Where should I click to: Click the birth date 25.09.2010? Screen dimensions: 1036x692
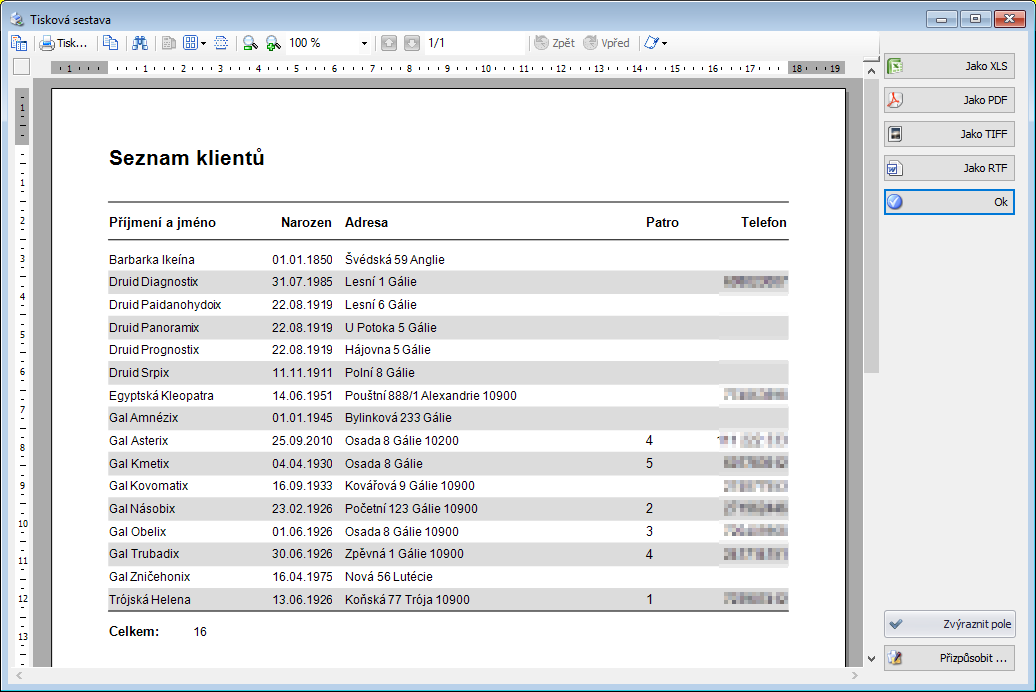tap(303, 441)
